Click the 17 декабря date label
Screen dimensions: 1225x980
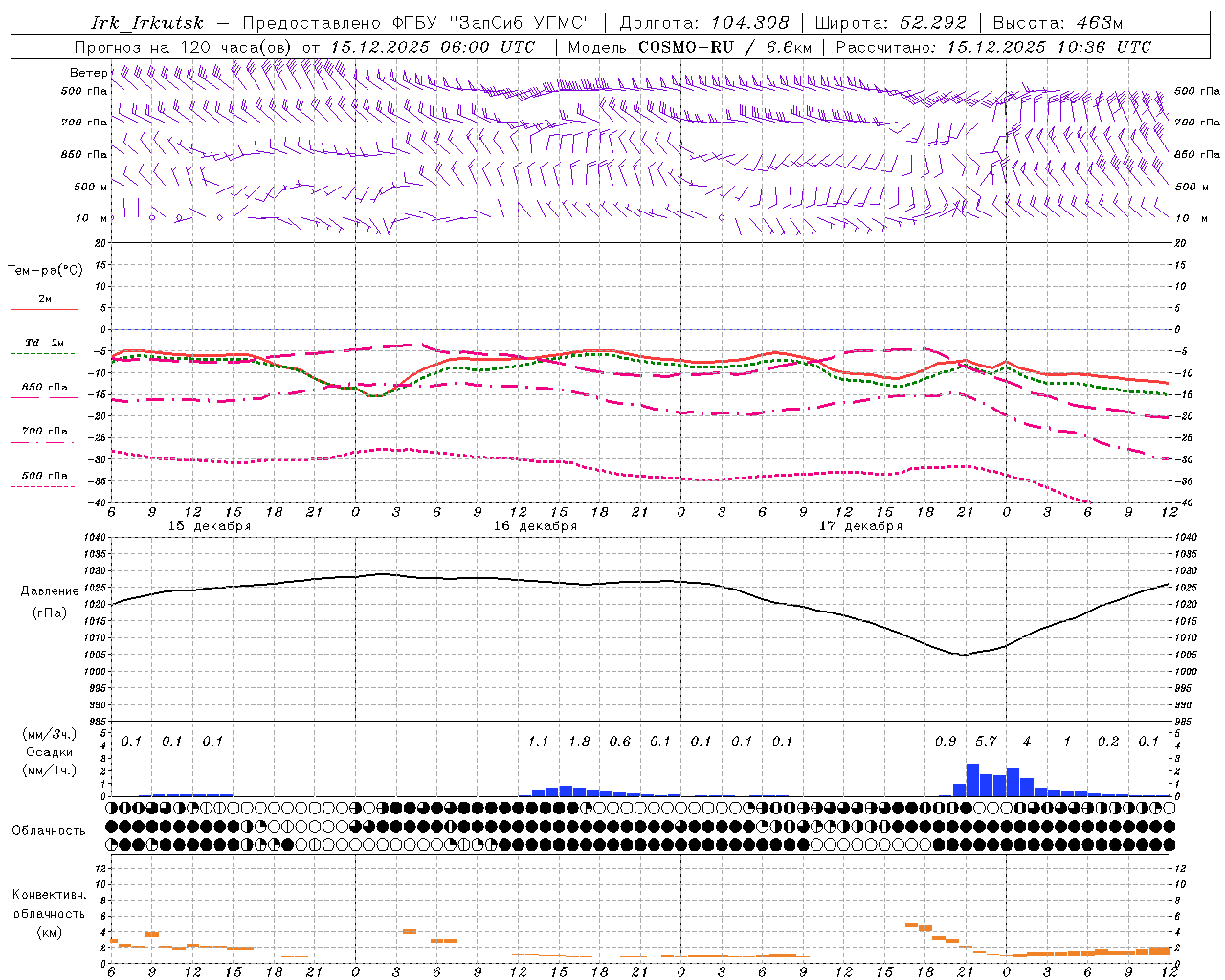(860, 526)
